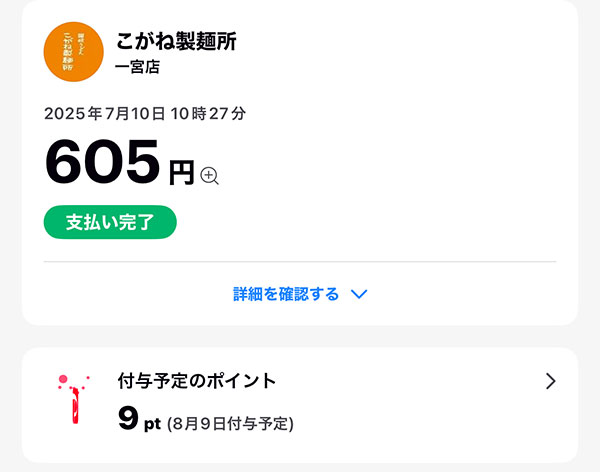The width and height of the screenshot is (600, 472).
Task: Click the large 9 points value
Action: 128,418
